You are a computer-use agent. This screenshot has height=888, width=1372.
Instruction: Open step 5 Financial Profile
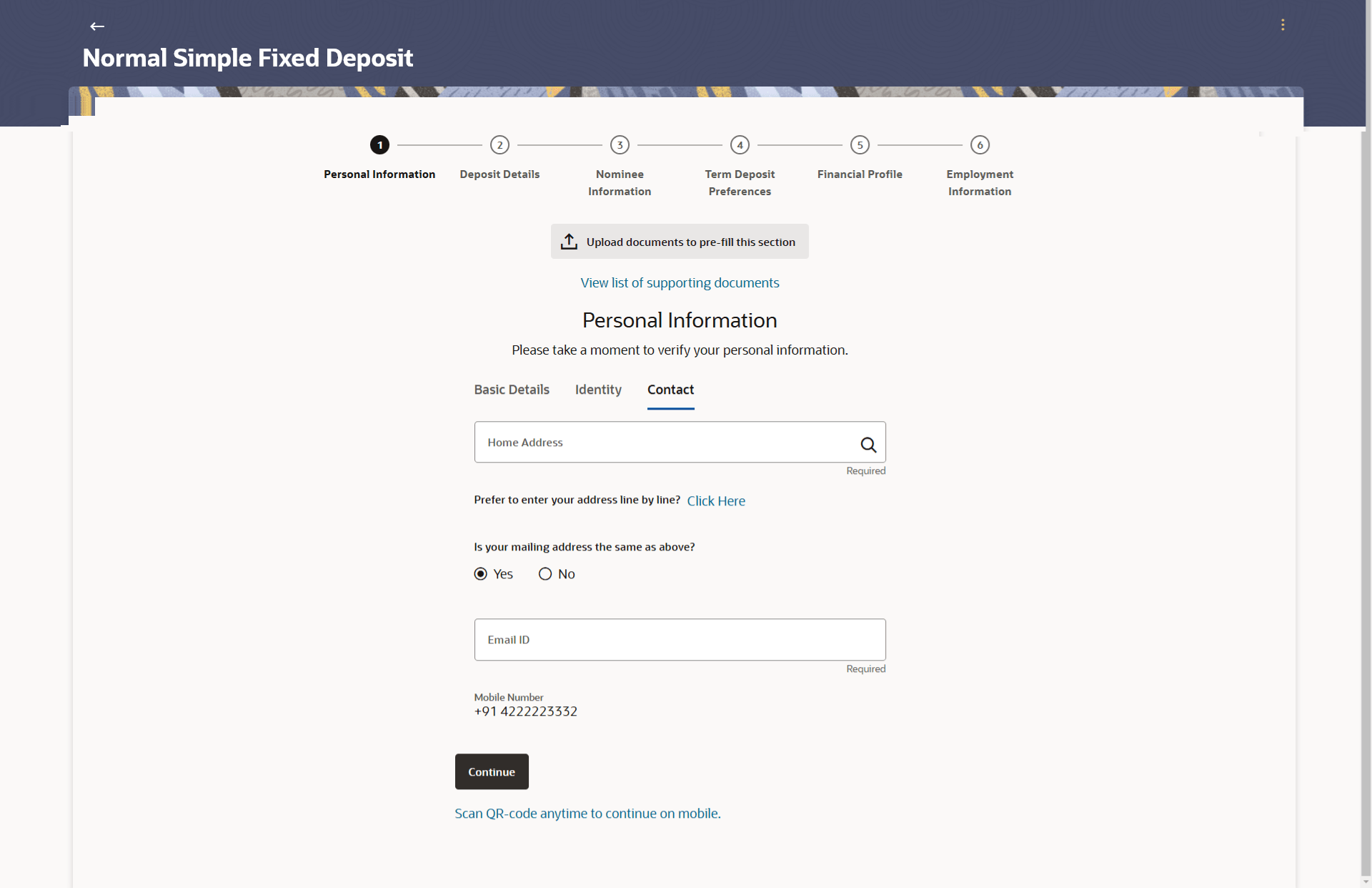[860, 145]
